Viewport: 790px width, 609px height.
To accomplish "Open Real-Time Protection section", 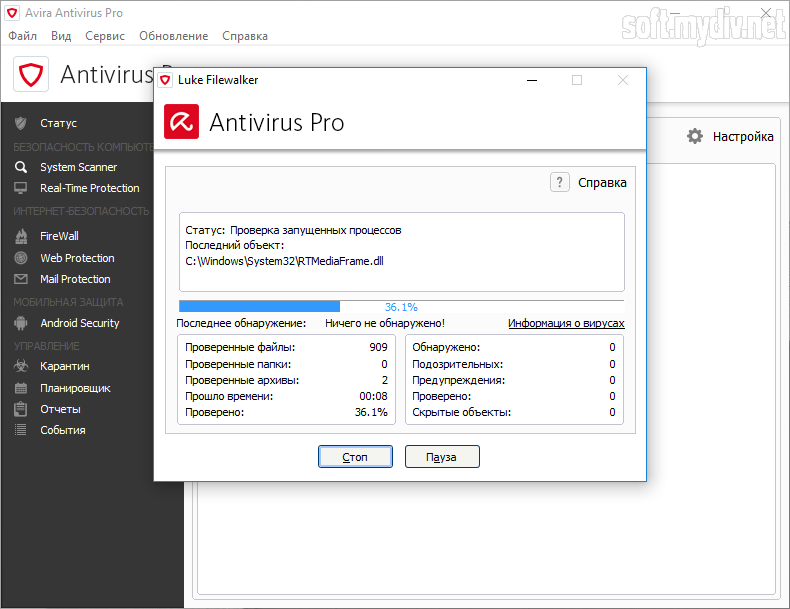I will [x=90, y=188].
